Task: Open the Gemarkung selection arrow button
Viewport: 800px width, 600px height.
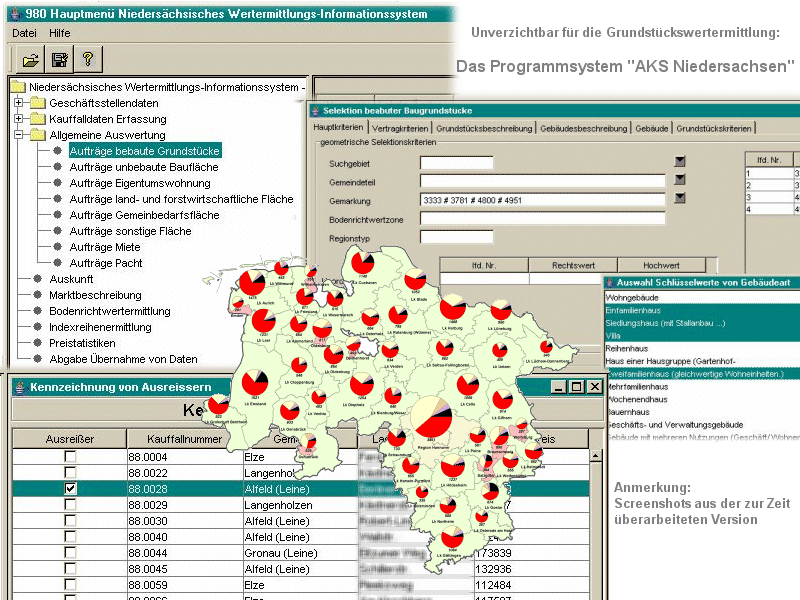Action: click(680, 199)
